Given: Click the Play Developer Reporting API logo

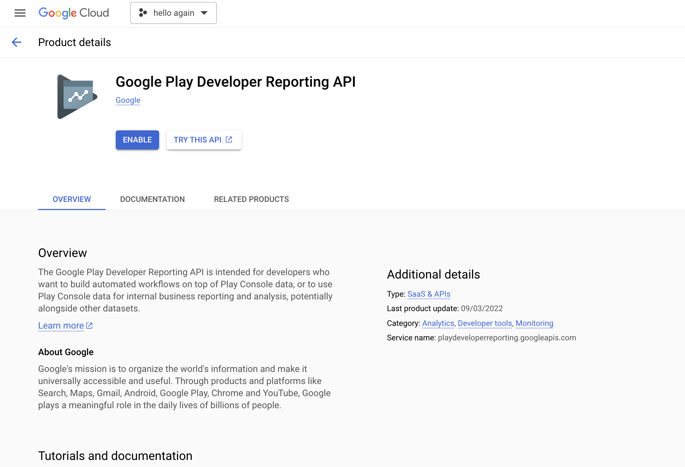Looking at the screenshot, I should (x=77, y=97).
